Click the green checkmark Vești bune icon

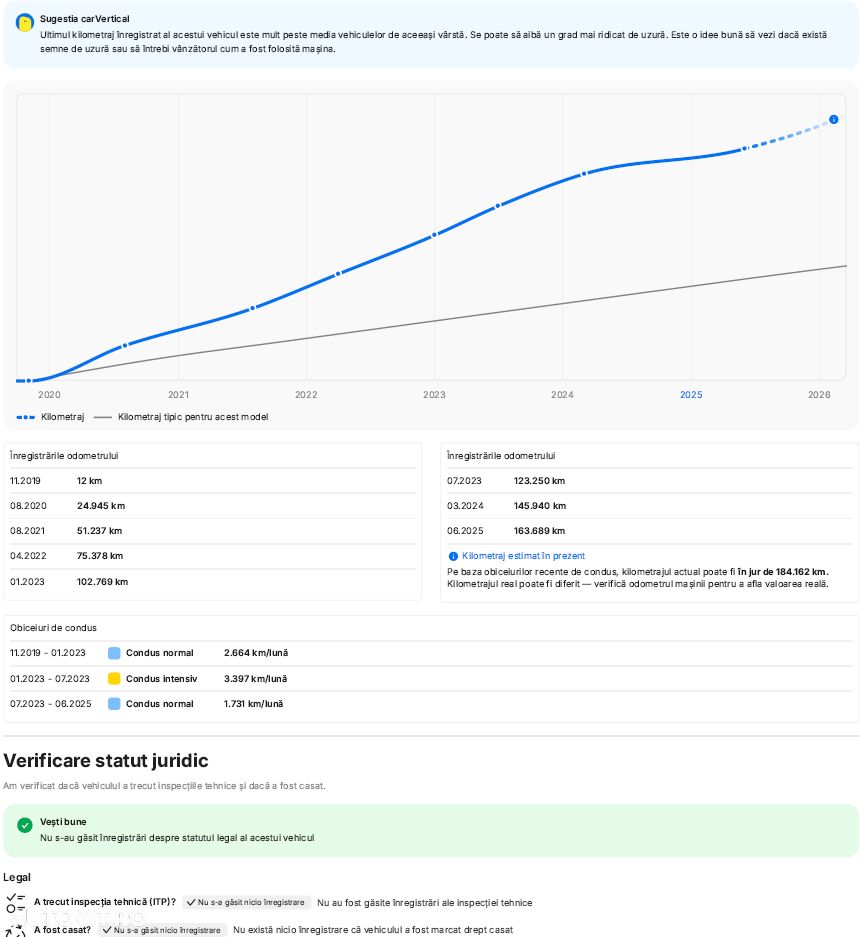(x=25, y=825)
